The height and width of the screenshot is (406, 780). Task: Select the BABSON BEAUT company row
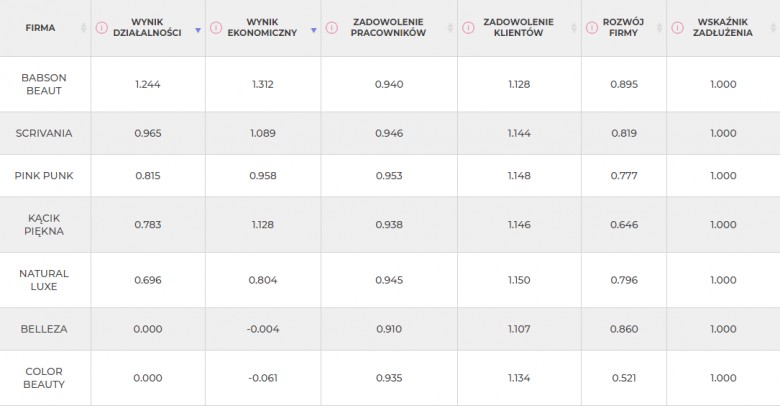coord(390,84)
